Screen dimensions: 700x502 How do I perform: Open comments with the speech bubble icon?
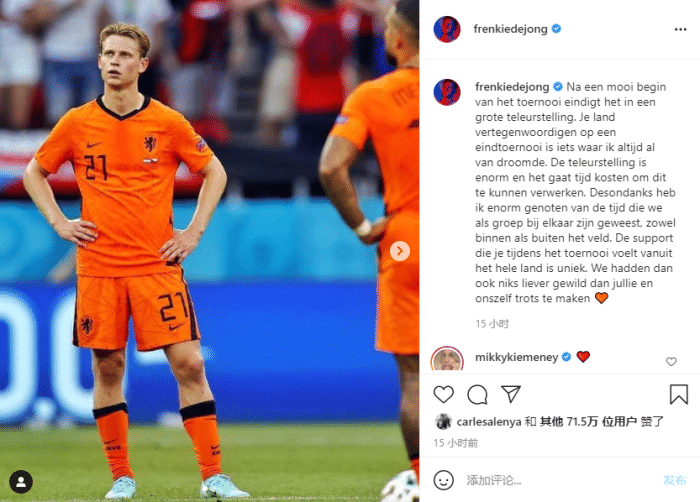(477, 394)
